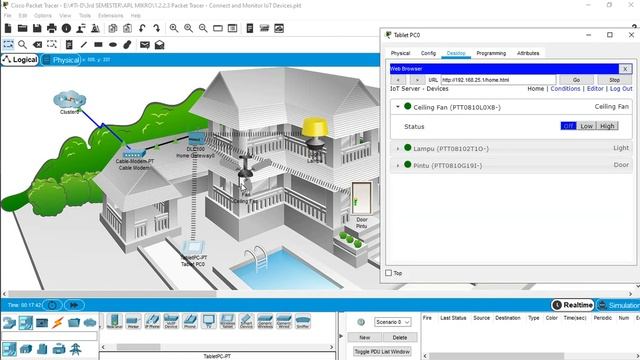Switch to Physical tab in Tablet PC0
This screenshot has height=360, width=640.
pos(400,53)
